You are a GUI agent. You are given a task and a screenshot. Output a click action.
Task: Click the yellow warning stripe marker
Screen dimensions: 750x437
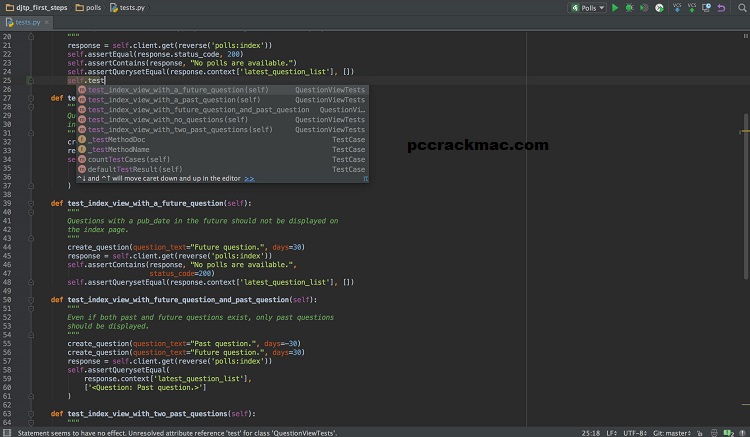tap(745, 131)
